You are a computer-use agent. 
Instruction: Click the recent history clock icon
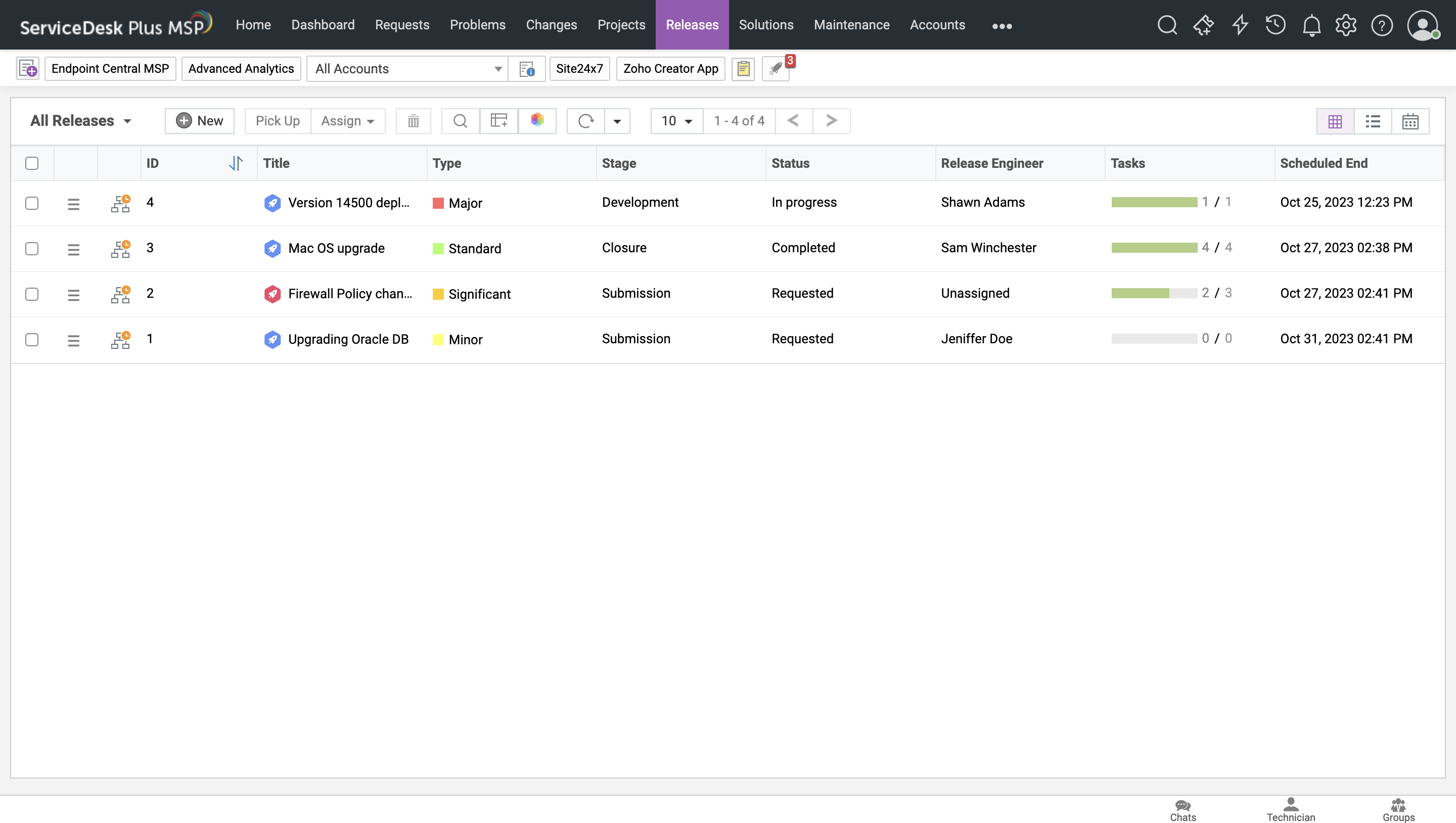tap(1275, 25)
